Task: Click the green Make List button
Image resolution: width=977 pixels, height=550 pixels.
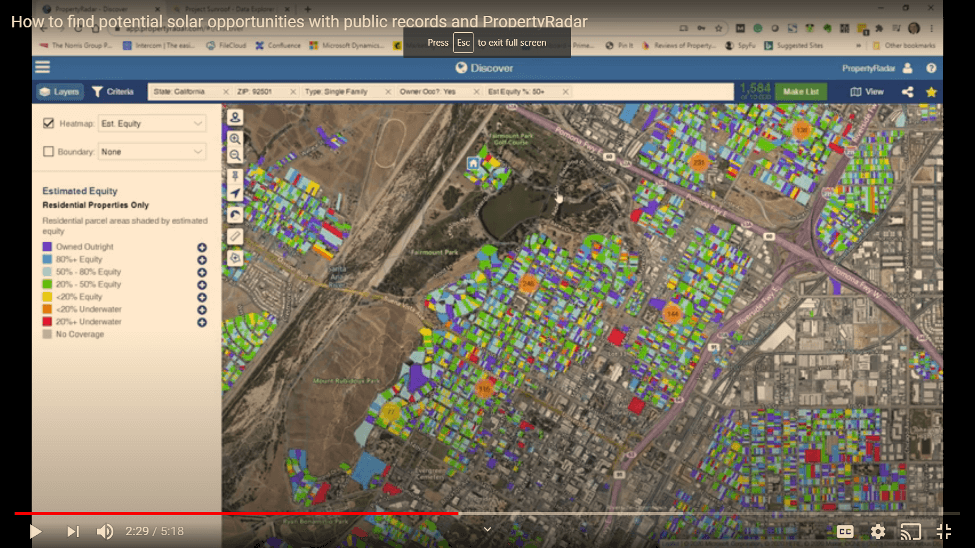Action: (801, 92)
